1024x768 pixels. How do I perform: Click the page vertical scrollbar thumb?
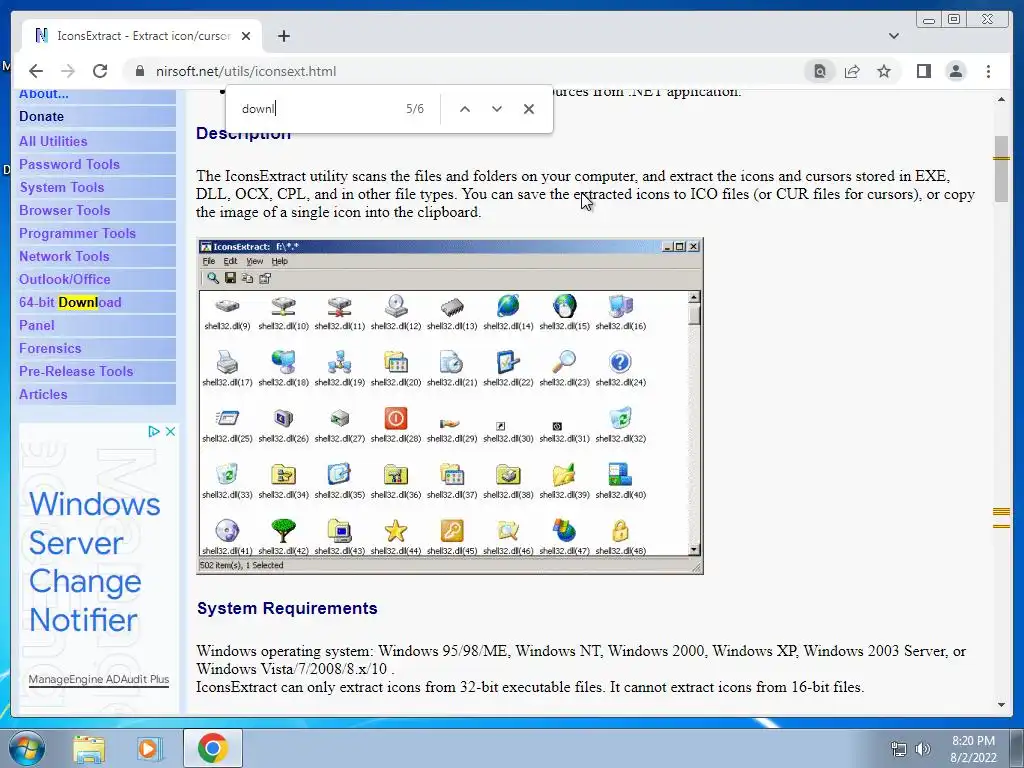[1001, 169]
